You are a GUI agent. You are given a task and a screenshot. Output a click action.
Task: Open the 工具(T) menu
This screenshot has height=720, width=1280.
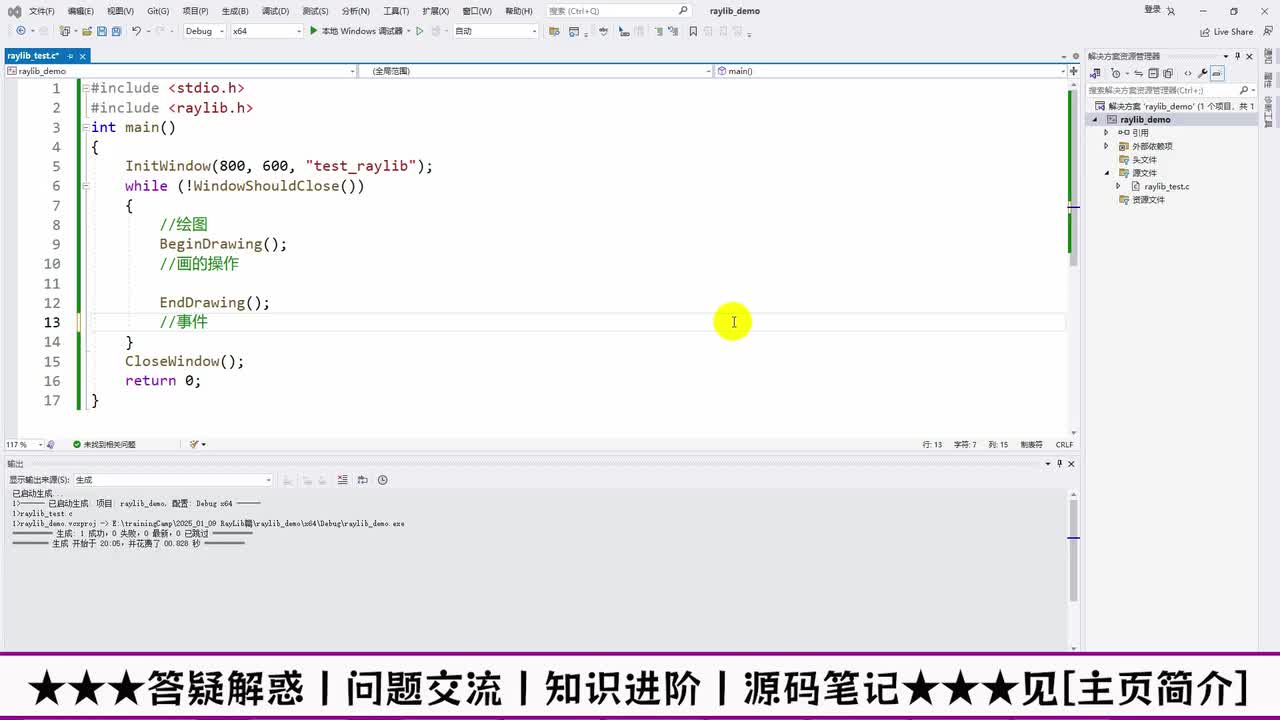(x=396, y=11)
